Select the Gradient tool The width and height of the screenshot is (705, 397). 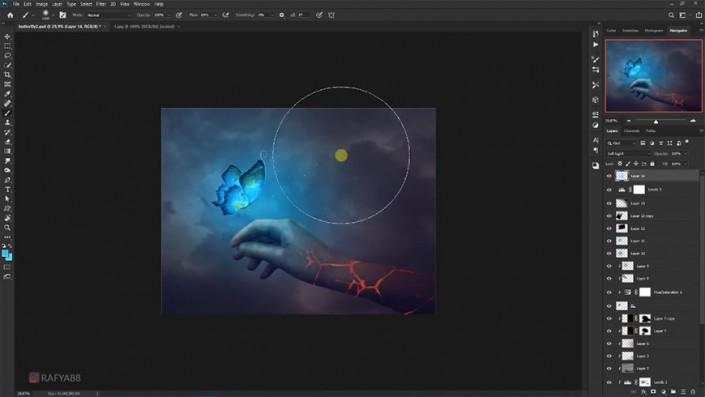pos(7,151)
